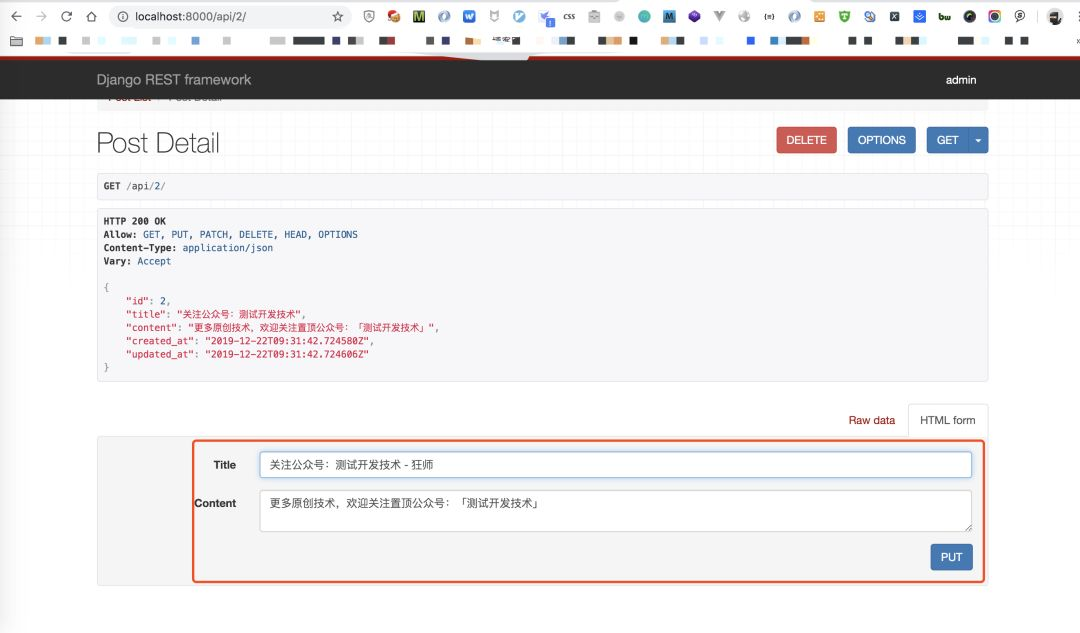The image size is (1080, 633).
Task: Open the blue square M extension icon
Action: coord(669,17)
